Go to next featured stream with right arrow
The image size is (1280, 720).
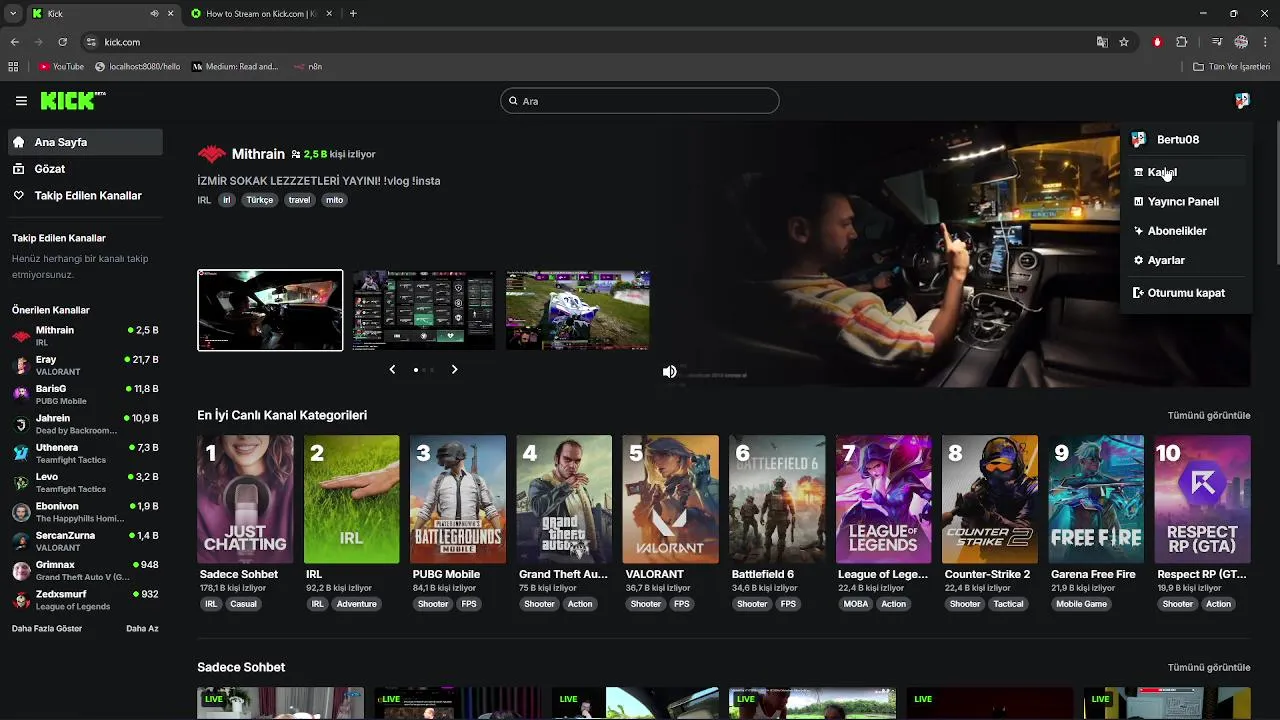pos(454,370)
